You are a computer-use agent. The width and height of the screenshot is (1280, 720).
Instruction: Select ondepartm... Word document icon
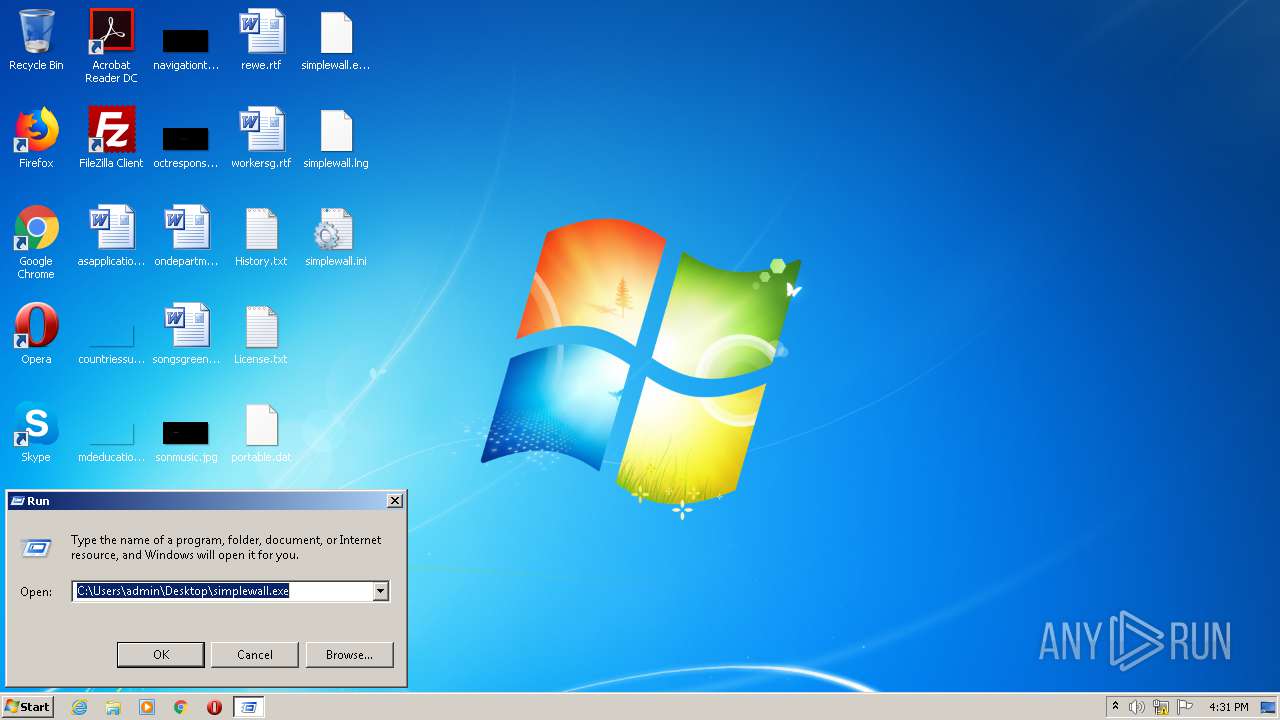[x=186, y=236]
